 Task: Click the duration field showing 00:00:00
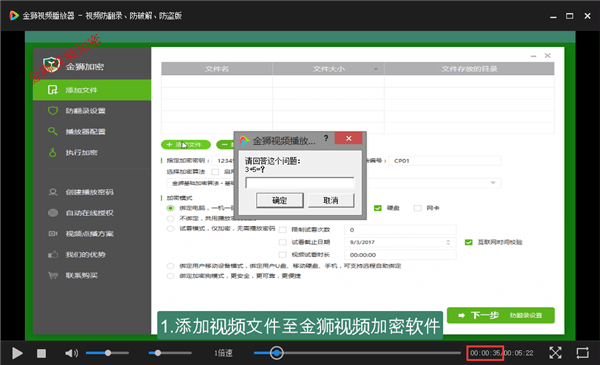[x=400, y=255]
